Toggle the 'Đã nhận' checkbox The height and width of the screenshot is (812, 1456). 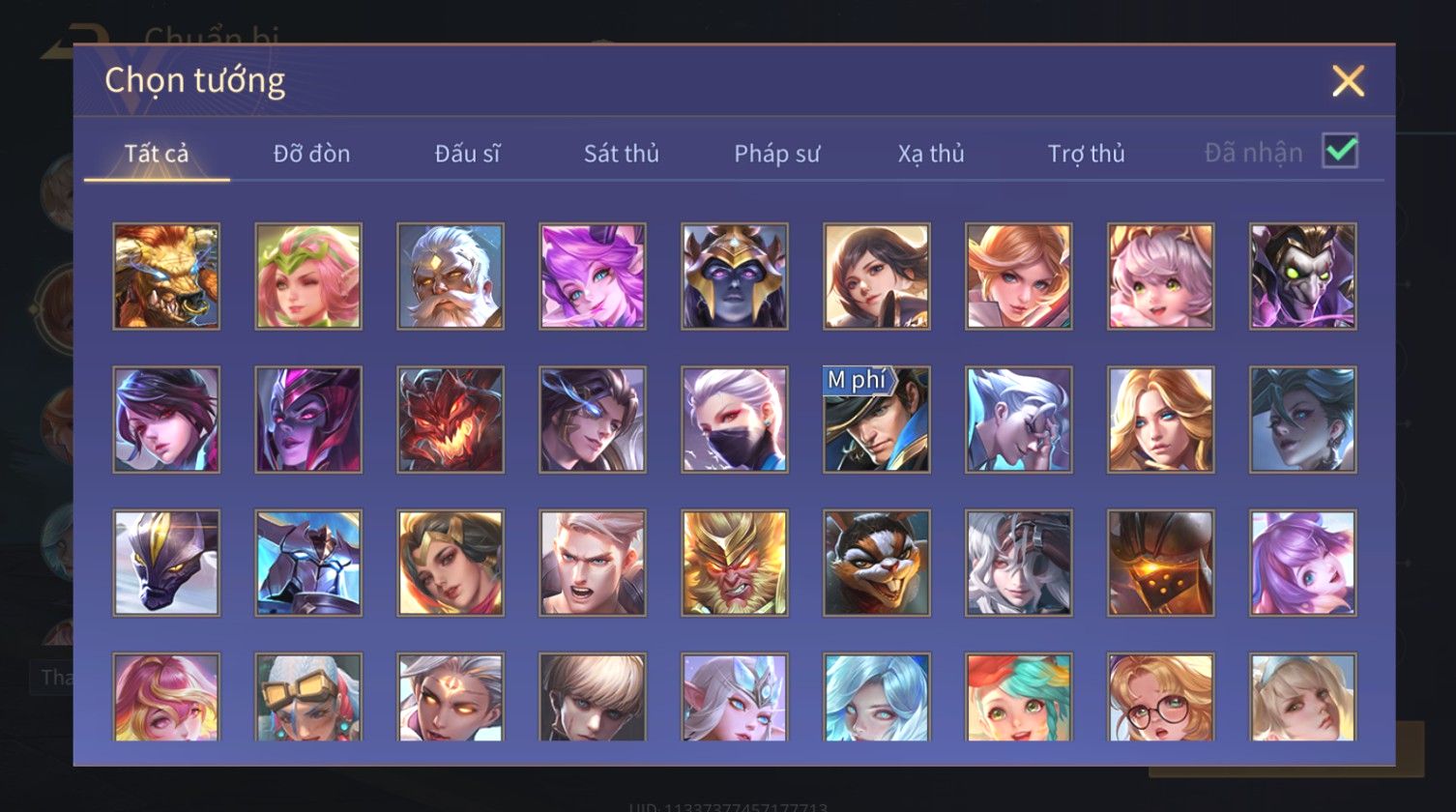pyautogui.click(x=1340, y=151)
